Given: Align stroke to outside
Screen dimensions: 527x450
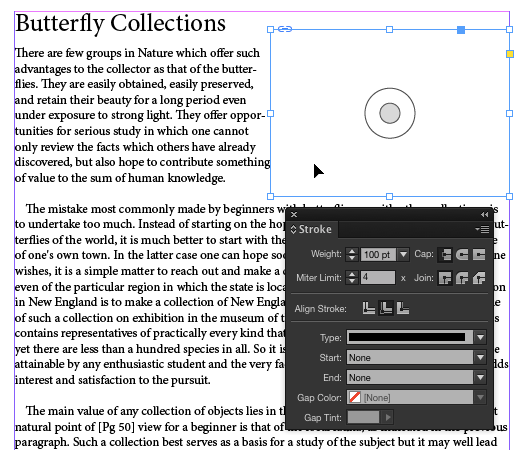Looking at the screenshot, I should [403, 308].
